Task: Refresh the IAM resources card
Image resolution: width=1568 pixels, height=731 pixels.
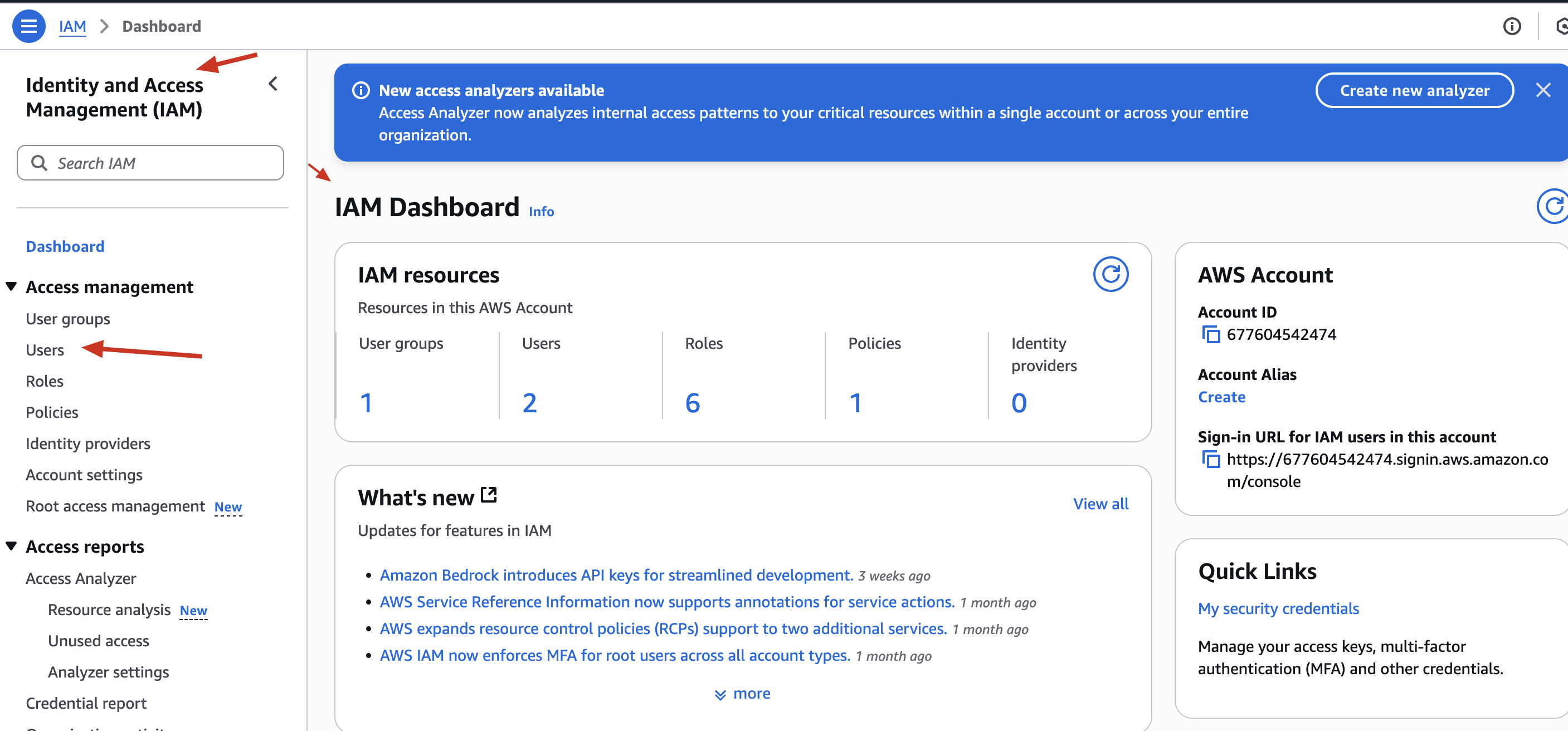Action: tap(1111, 275)
